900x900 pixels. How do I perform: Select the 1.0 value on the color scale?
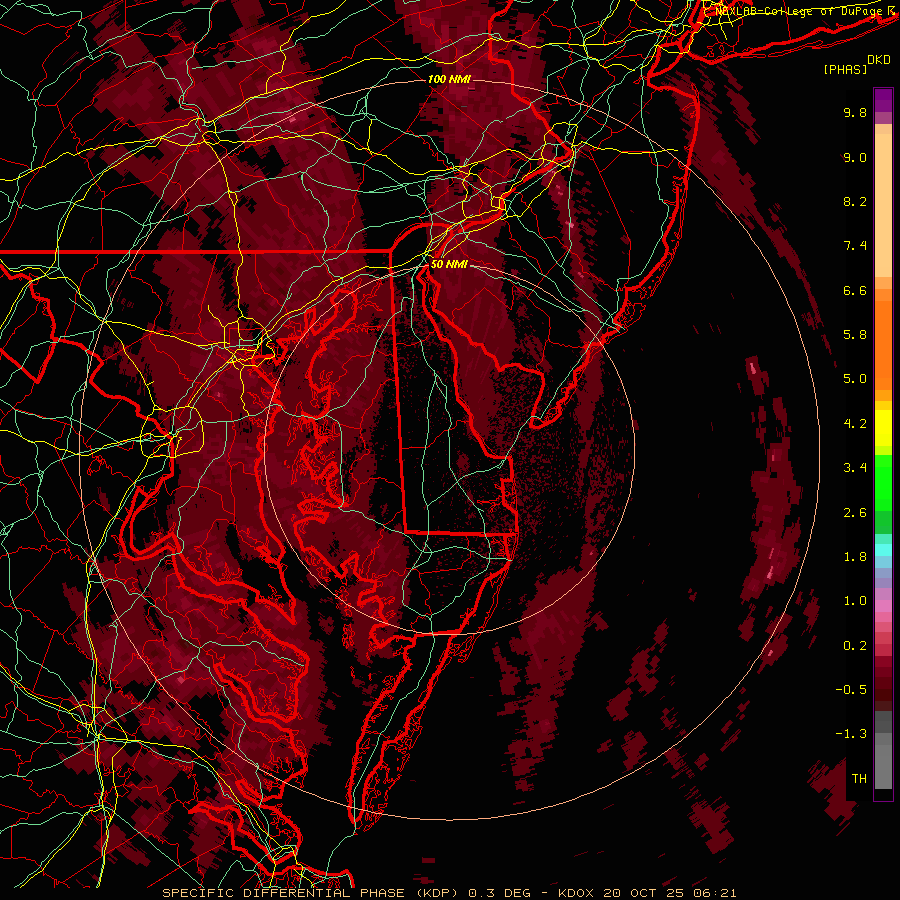tap(855, 601)
